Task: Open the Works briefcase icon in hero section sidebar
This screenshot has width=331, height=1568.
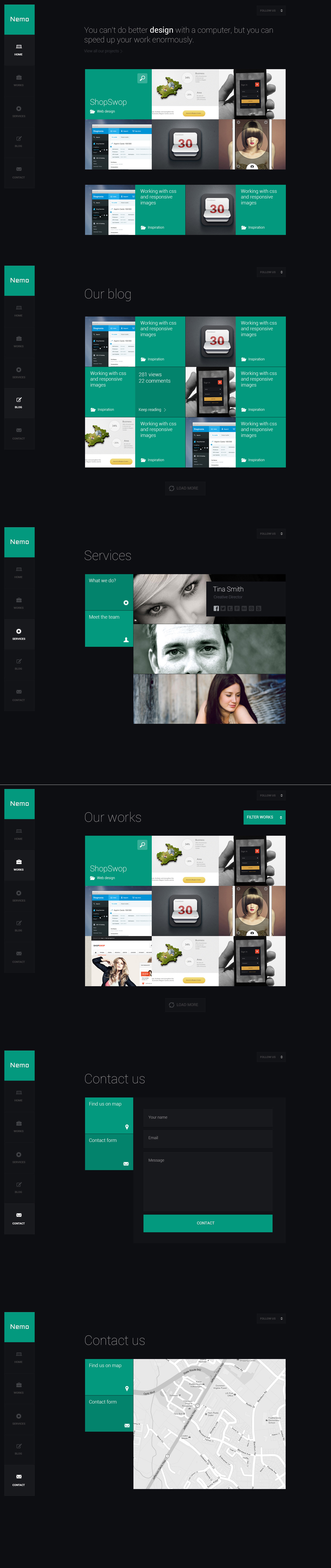Action: tap(19, 77)
